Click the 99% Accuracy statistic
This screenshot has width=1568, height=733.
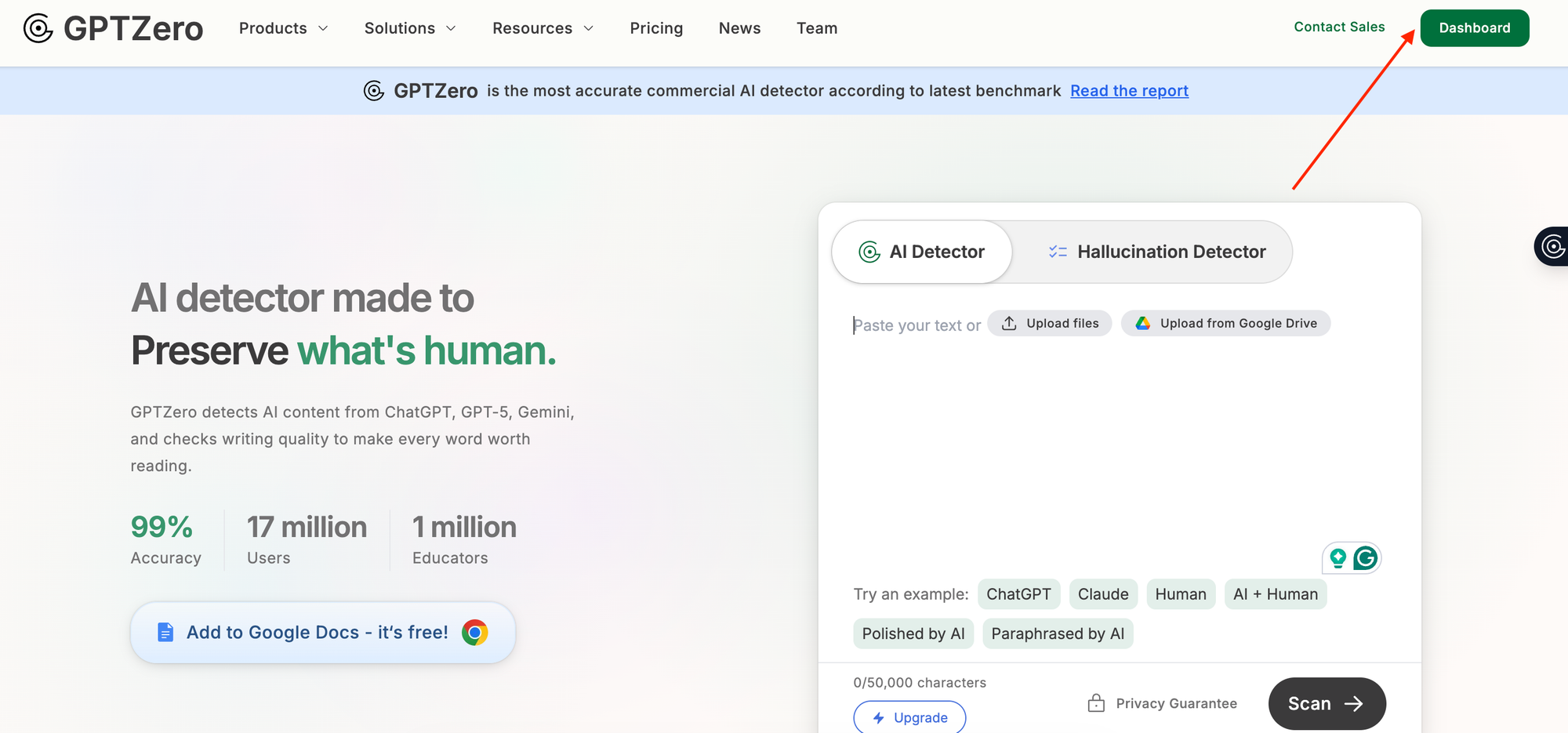point(165,539)
